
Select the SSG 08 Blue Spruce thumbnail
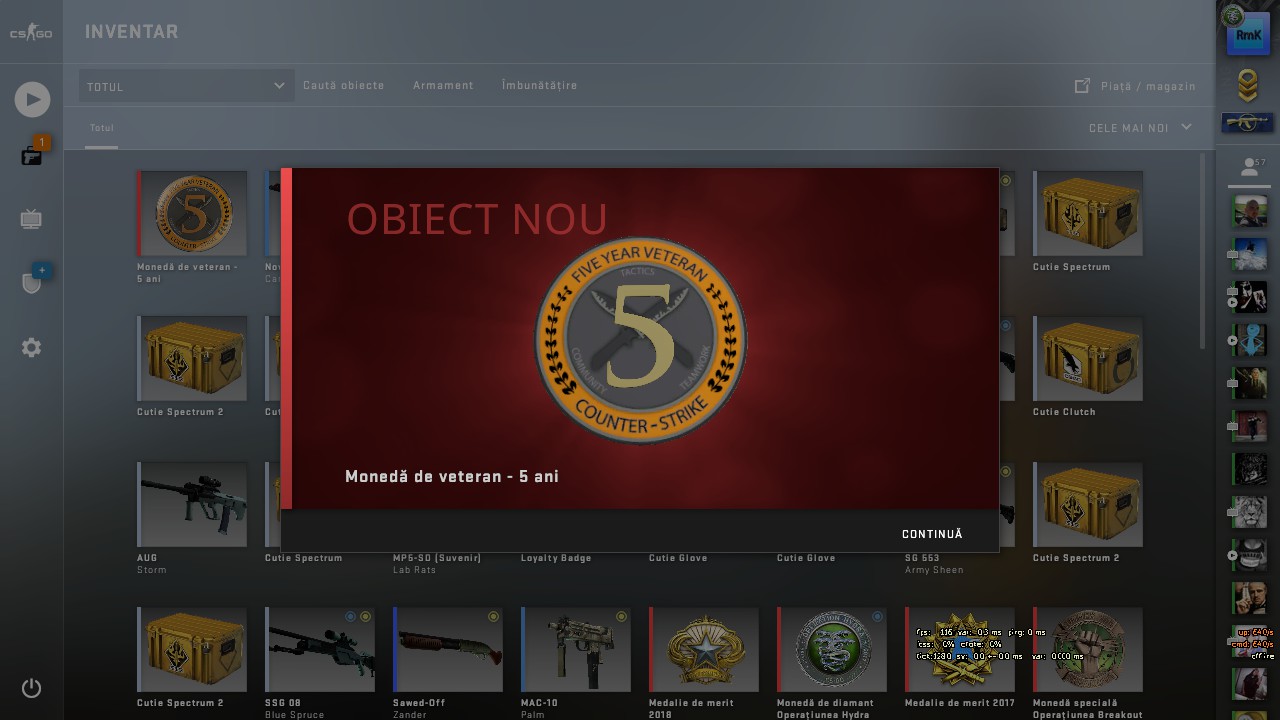pyautogui.click(x=320, y=649)
